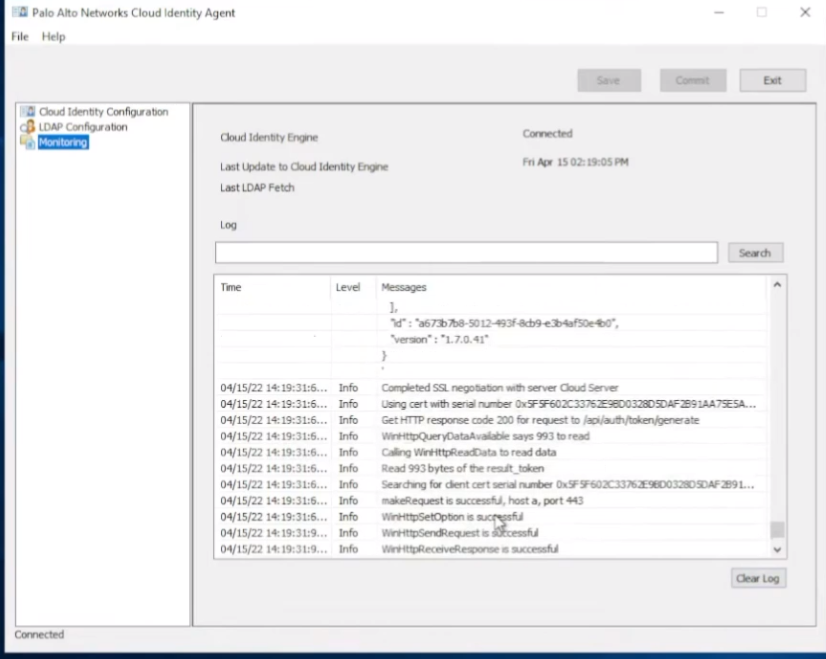
Task: Click the 'Fri Apr 15 02:19:05 PM' timestamp
Action: [575, 162]
